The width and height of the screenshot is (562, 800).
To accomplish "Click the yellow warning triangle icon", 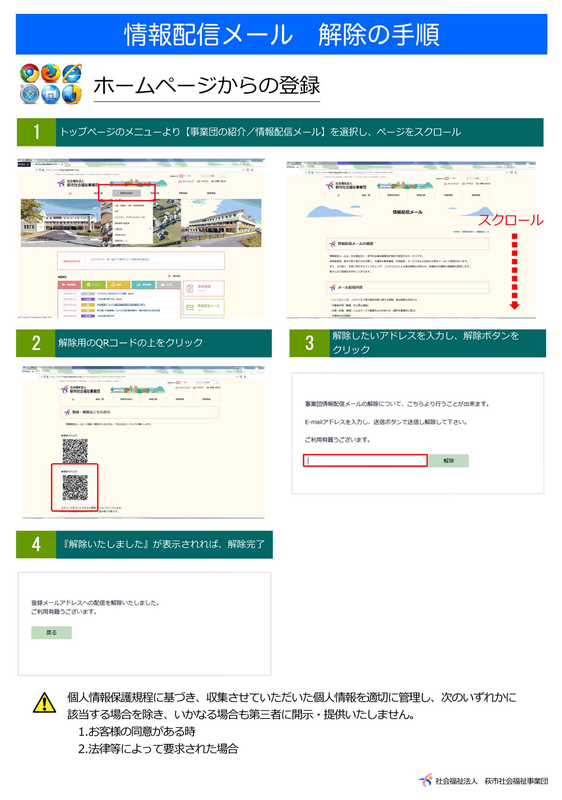I will (x=44, y=703).
